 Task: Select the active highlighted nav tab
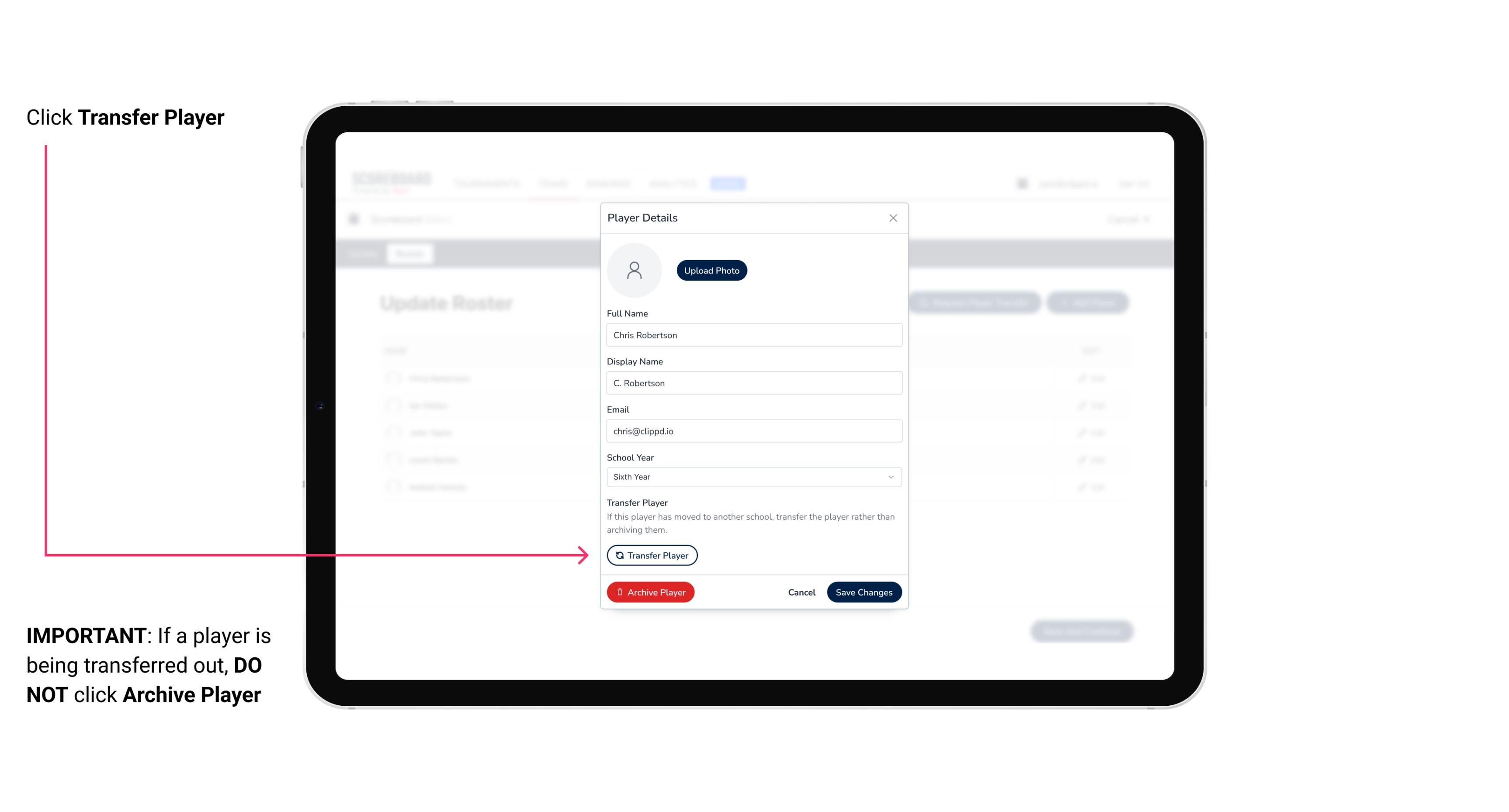coord(729,183)
